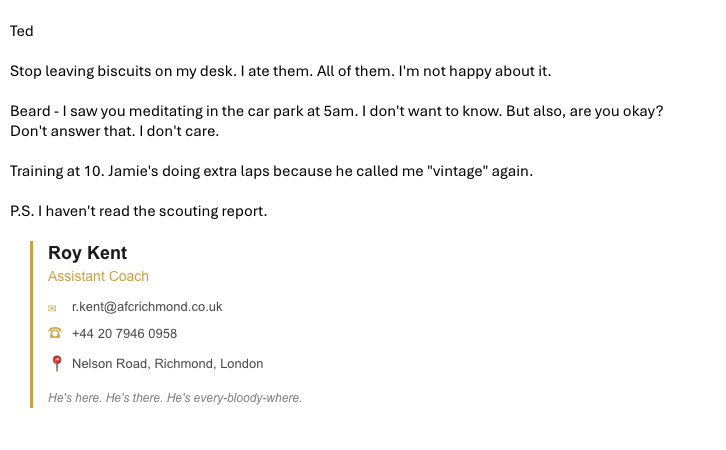Click the Roy Kent signature name
This screenshot has width=726, height=450.
pos(88,254)
